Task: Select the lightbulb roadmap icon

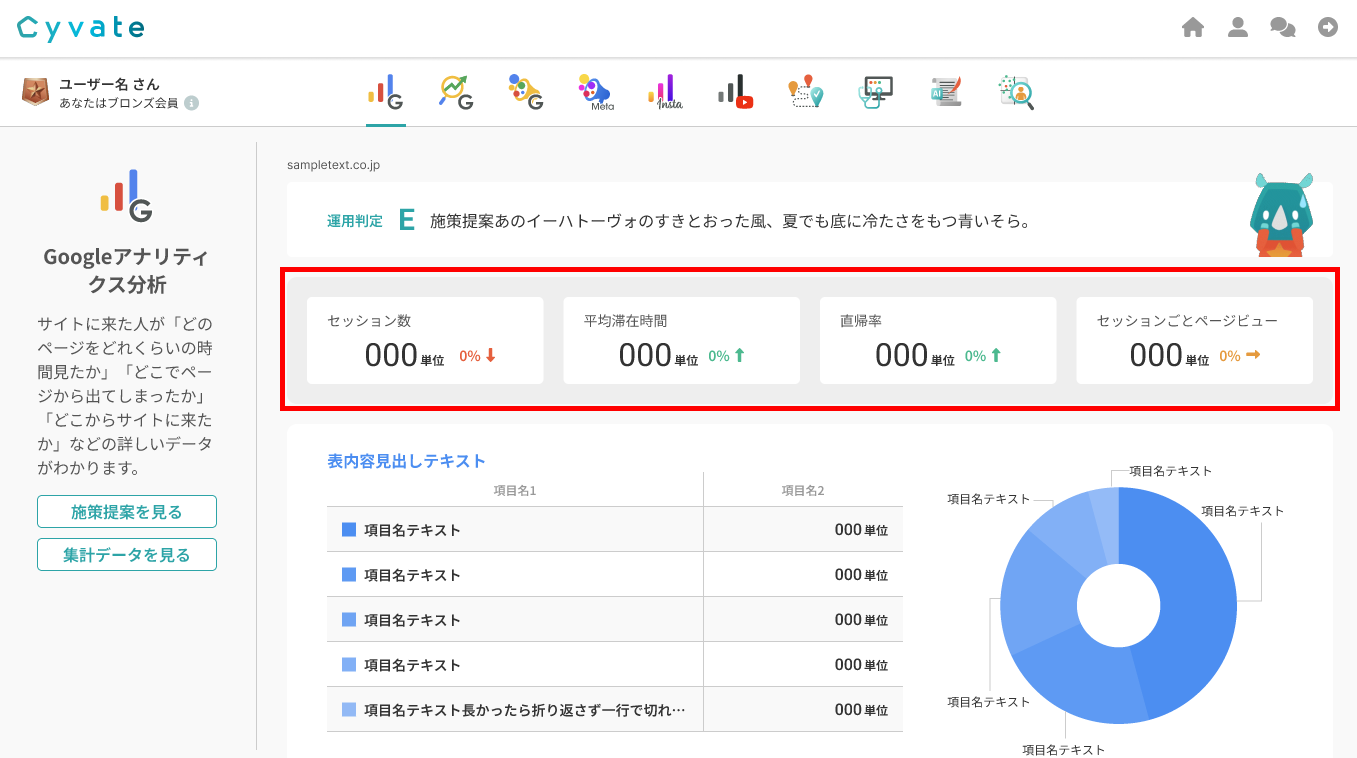Action: click(805, 92)
